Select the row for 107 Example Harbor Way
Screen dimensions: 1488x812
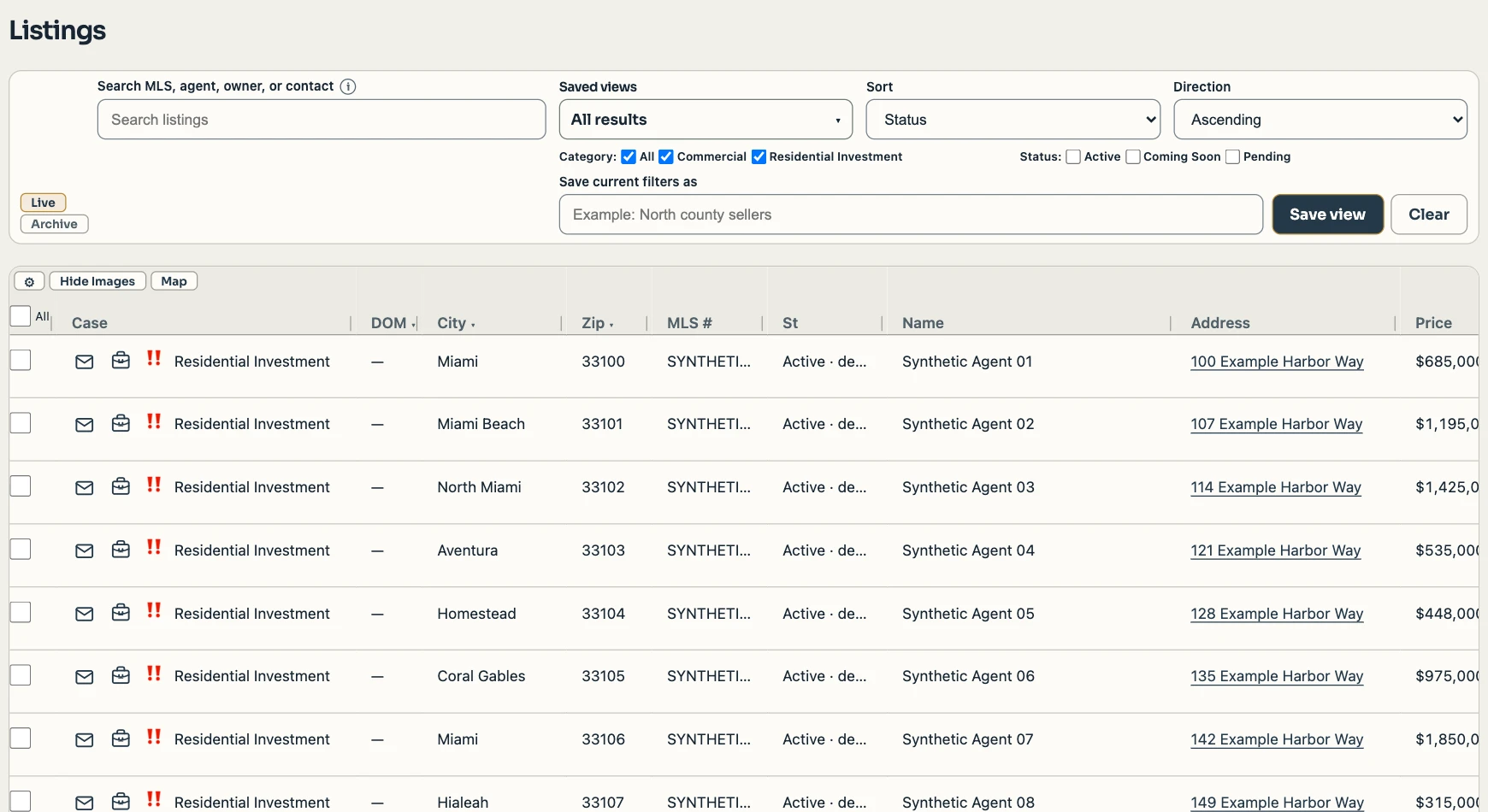click(x=21, y=423)
